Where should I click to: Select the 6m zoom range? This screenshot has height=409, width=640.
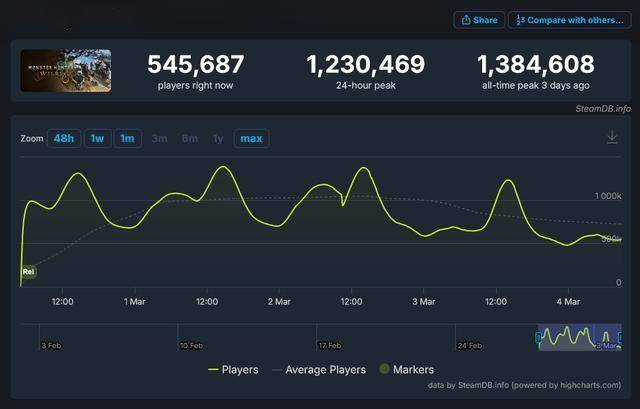(x=190, y=138)
